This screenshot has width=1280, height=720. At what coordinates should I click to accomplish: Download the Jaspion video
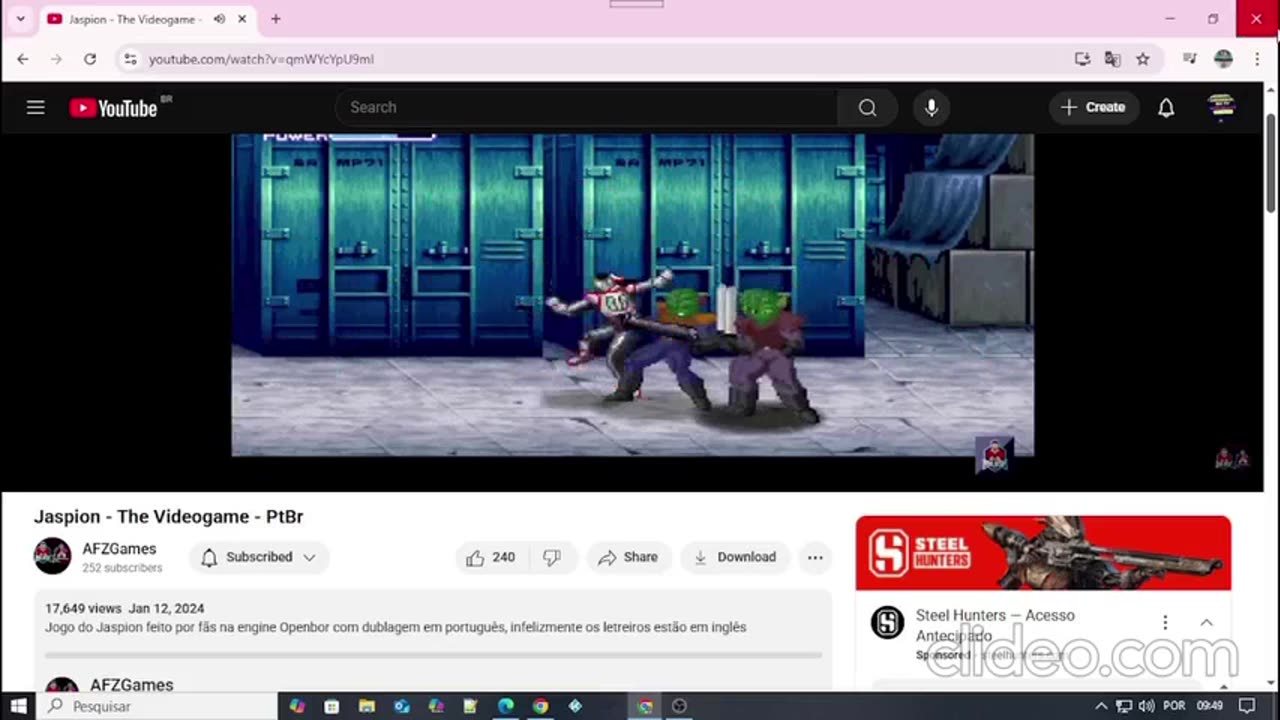[x=735, y=557]
